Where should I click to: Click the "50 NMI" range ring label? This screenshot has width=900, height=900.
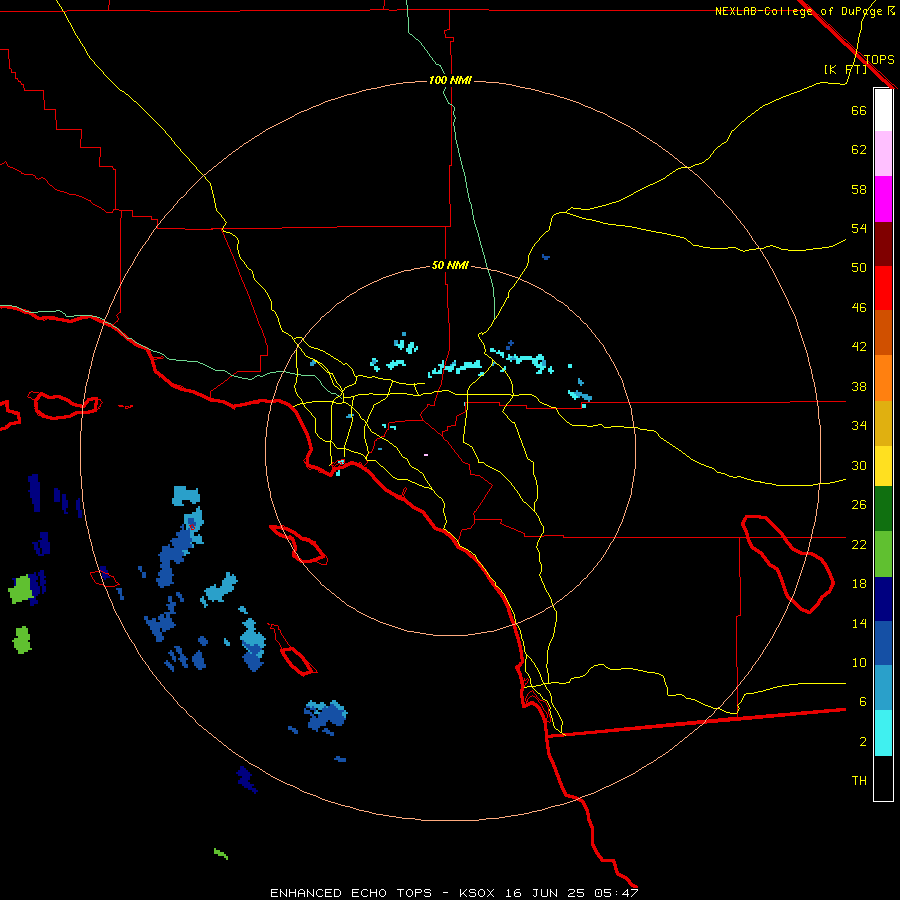click(x=450, y=265)
